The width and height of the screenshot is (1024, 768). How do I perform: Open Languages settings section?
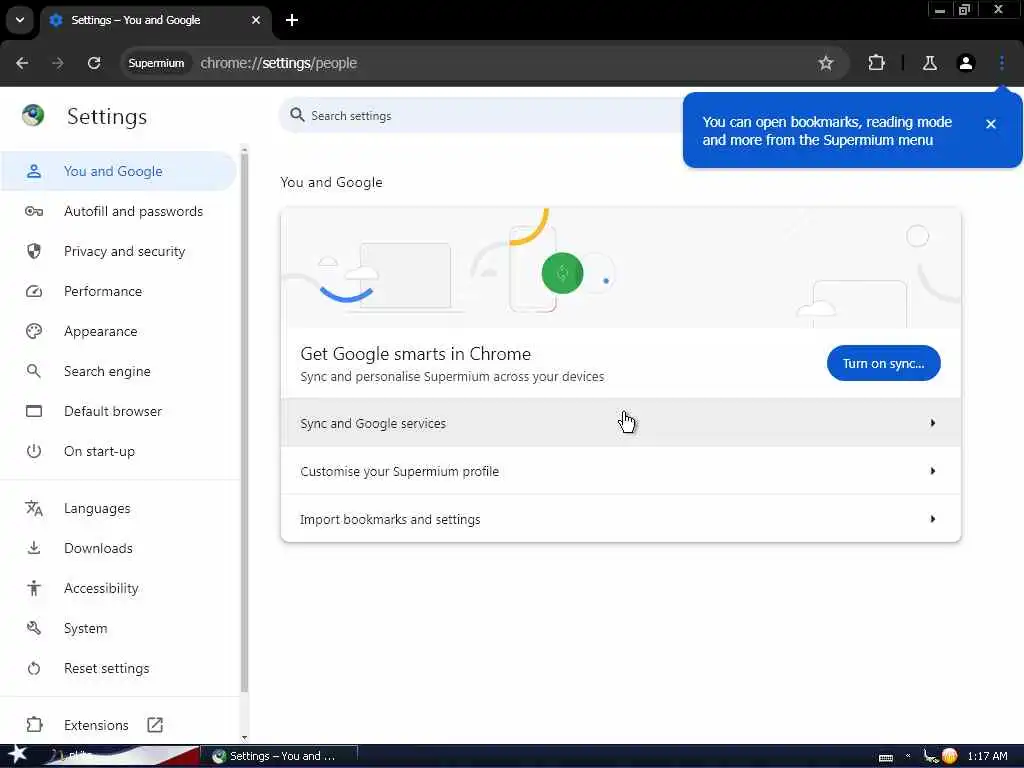coord(119,508)
